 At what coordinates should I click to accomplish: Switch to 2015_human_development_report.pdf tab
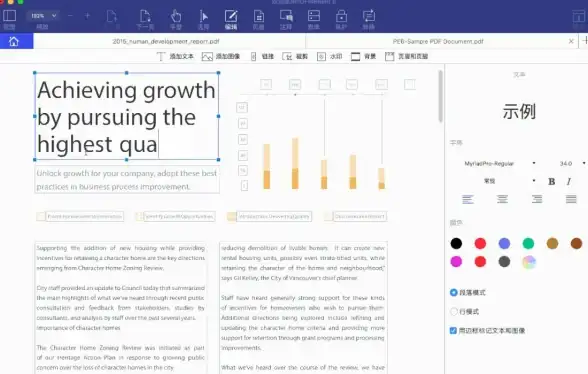(166, 41)
